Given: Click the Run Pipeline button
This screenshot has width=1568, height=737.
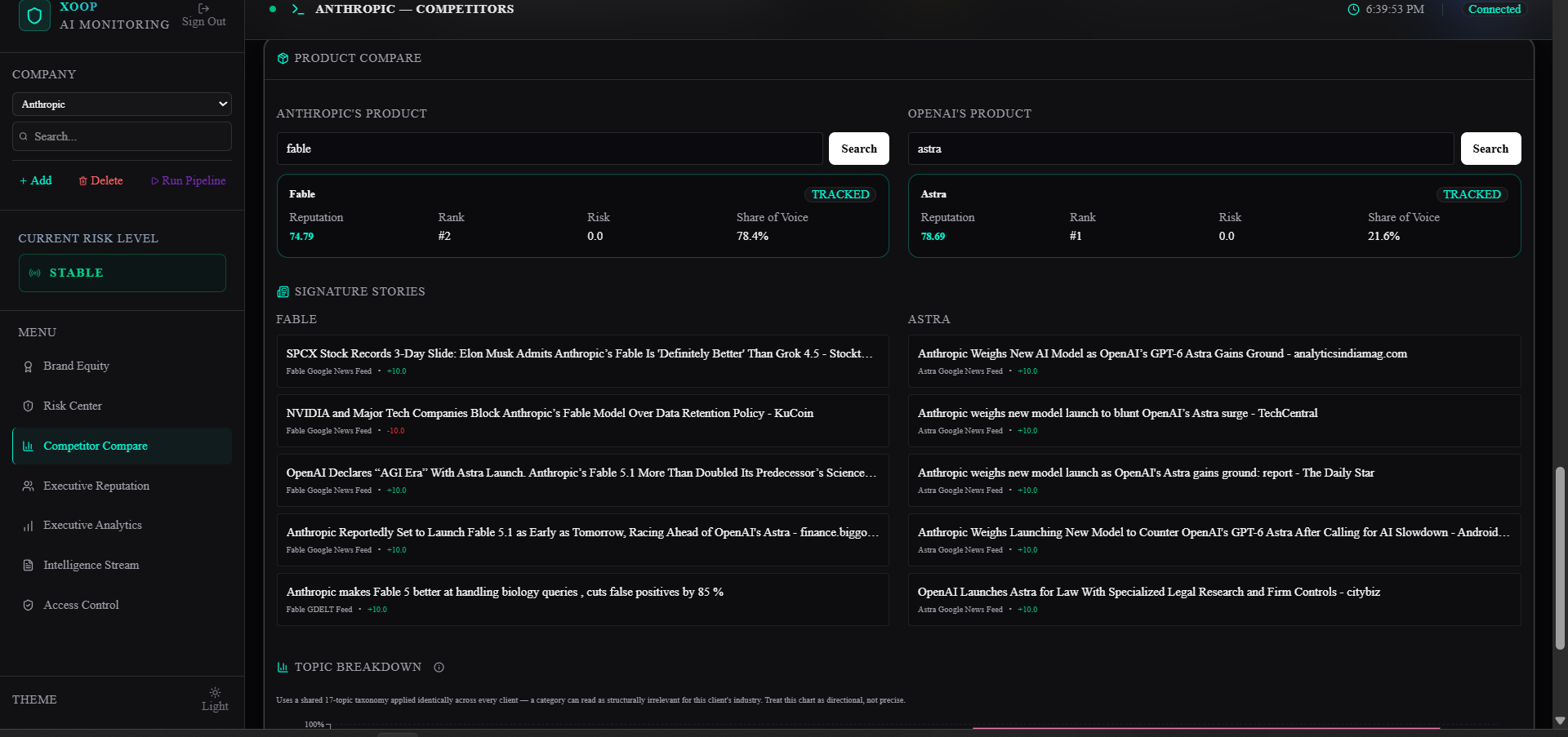Looking at the screenshot, I should 188,180.
